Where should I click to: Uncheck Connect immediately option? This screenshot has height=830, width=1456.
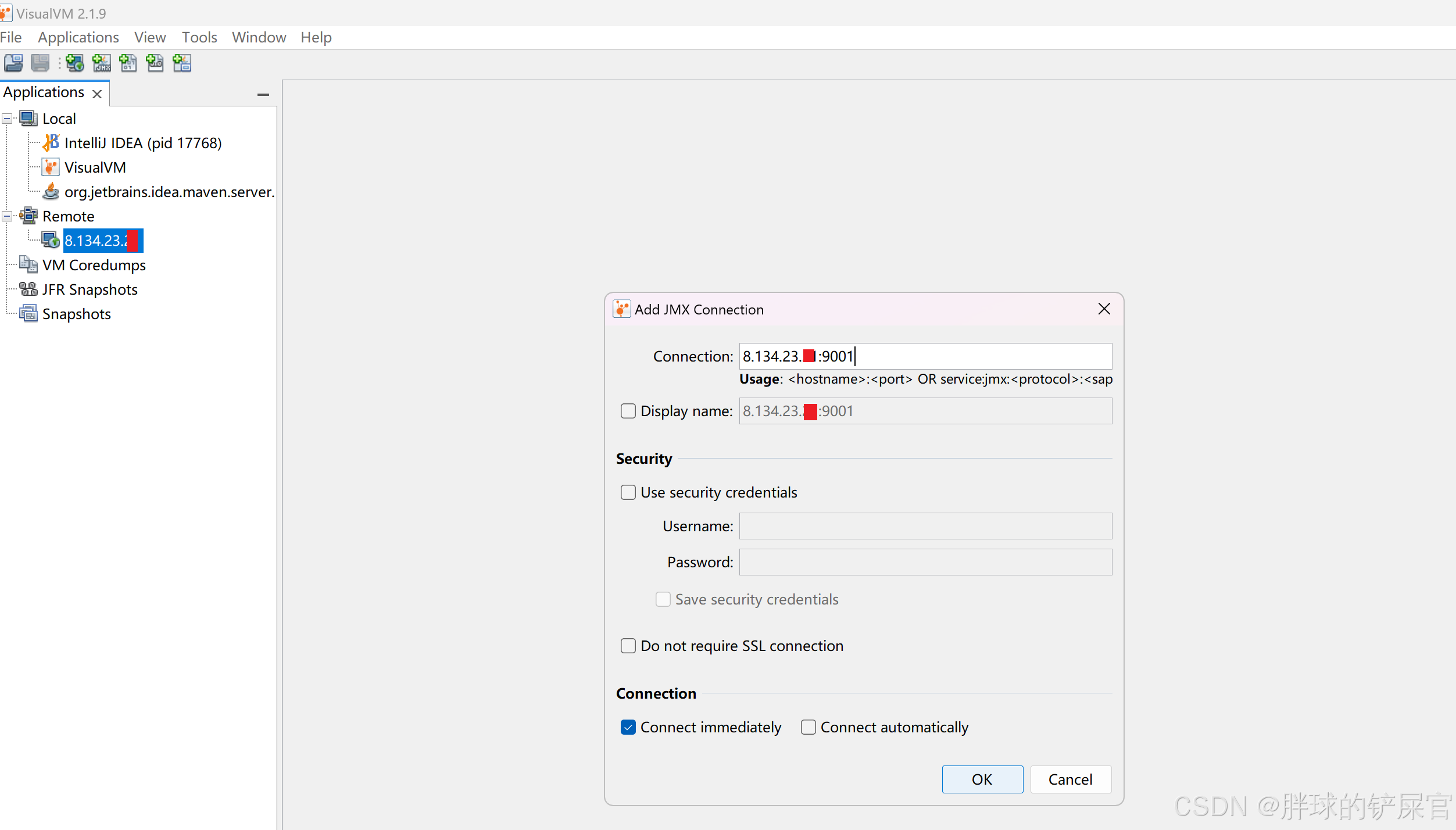(628, 727)
